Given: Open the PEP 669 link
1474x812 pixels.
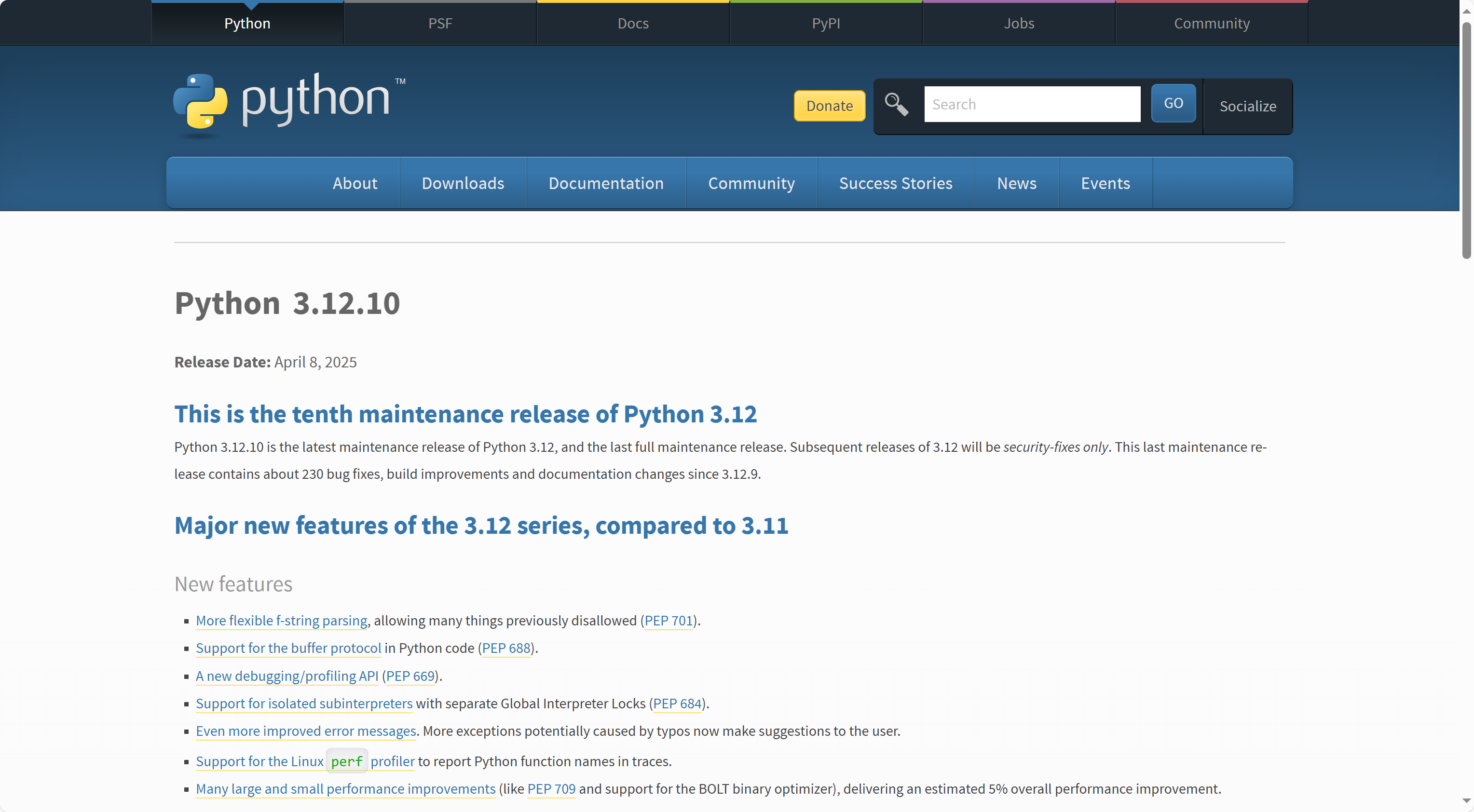Looking at the screenshot, I should [410, 677].
